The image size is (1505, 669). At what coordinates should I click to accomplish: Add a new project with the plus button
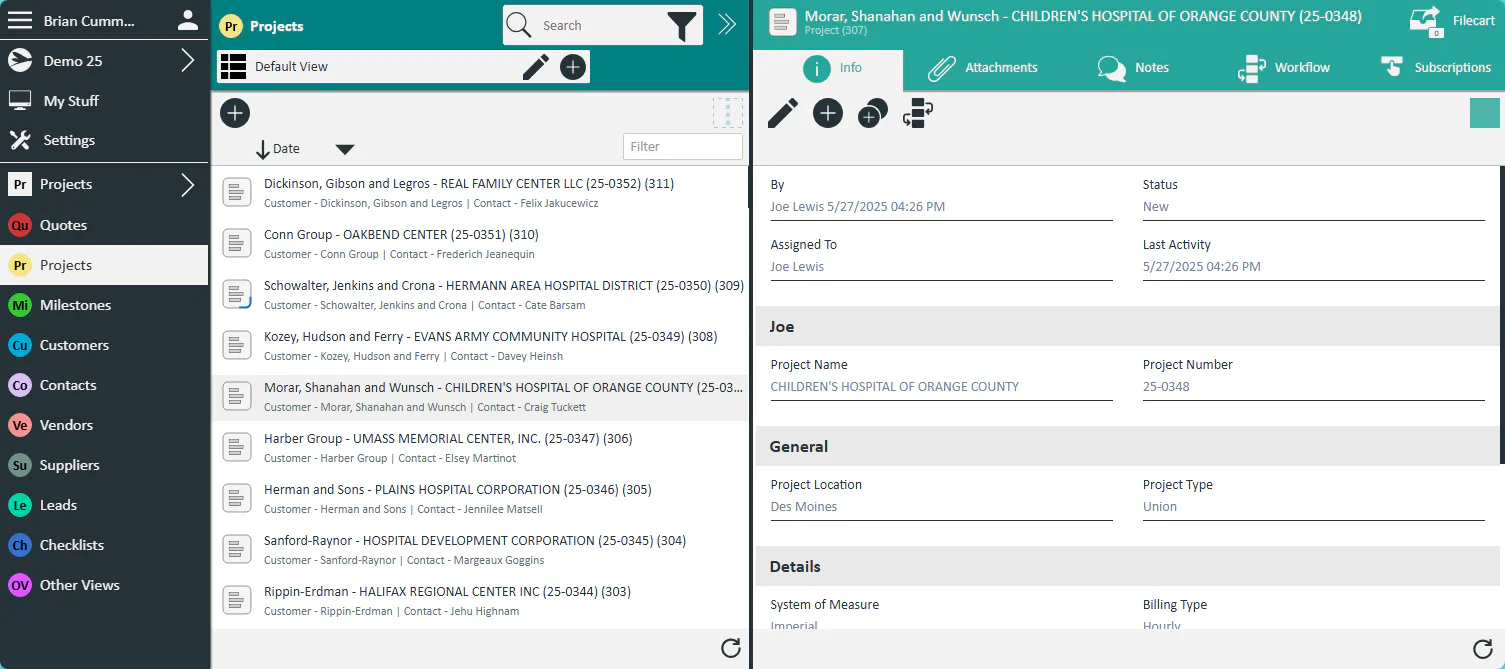tap(235, 113)
